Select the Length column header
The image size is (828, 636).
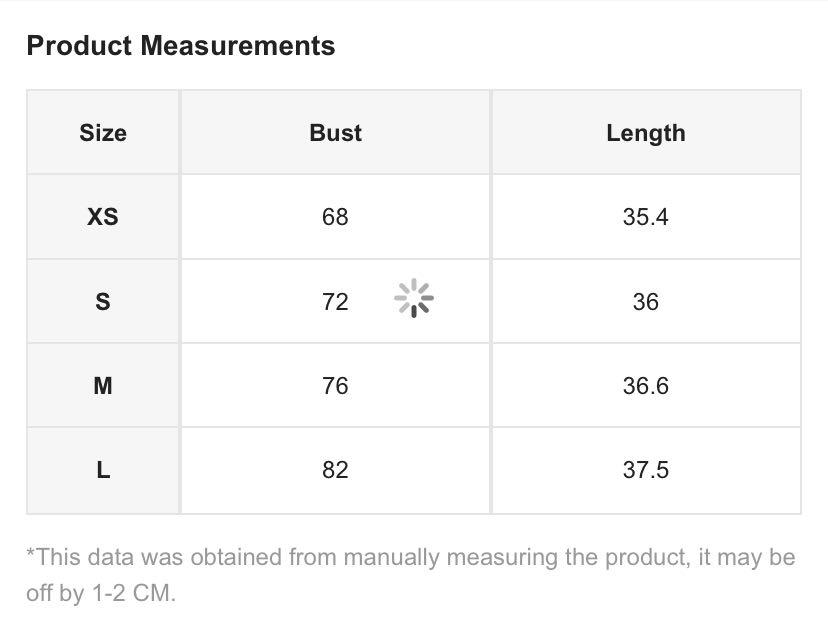point(646,134)
